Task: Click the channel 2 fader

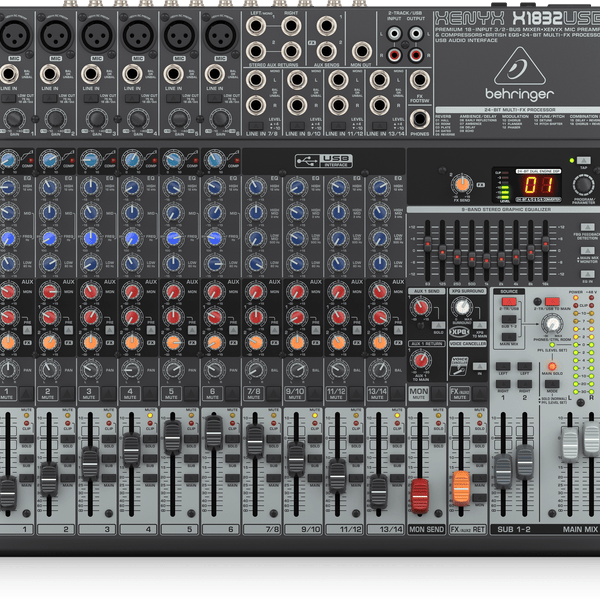Action: [49, 479]
